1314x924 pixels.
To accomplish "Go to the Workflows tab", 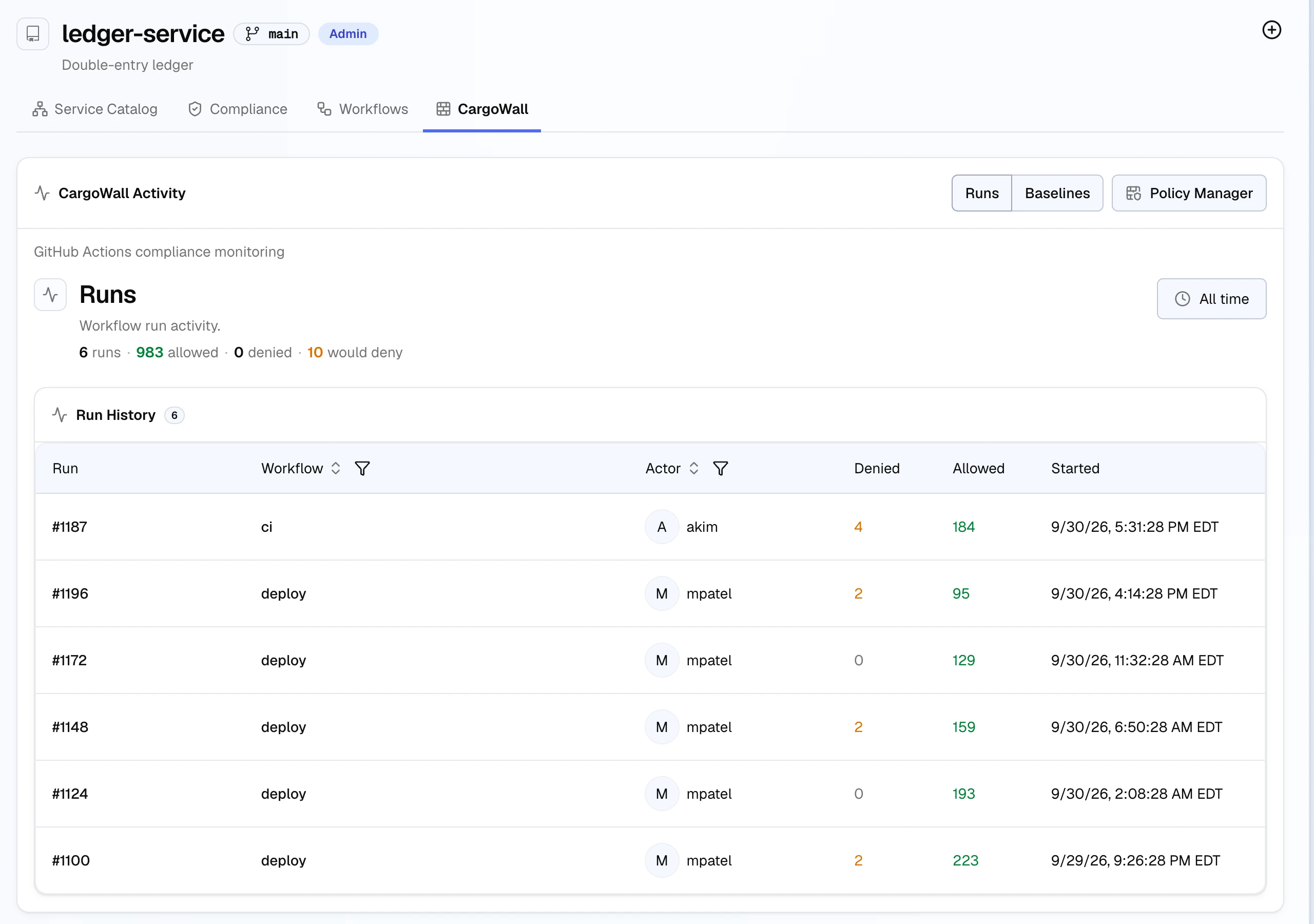I will (363, 109).
